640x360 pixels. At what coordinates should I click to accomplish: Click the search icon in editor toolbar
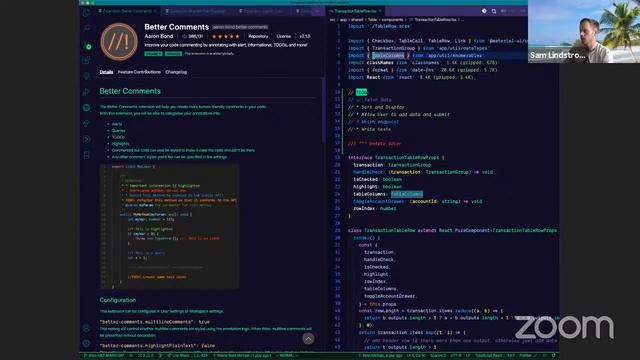[x=494, y=11]
